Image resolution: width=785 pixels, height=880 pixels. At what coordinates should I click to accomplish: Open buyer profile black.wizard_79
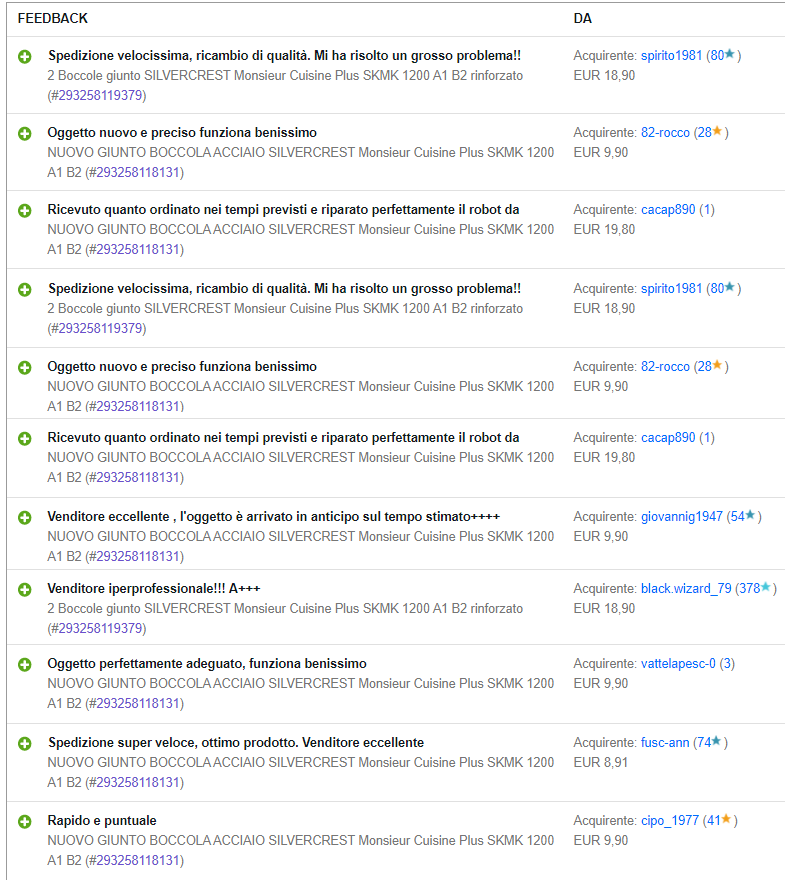pyautogui.click(x=686, y=588)
